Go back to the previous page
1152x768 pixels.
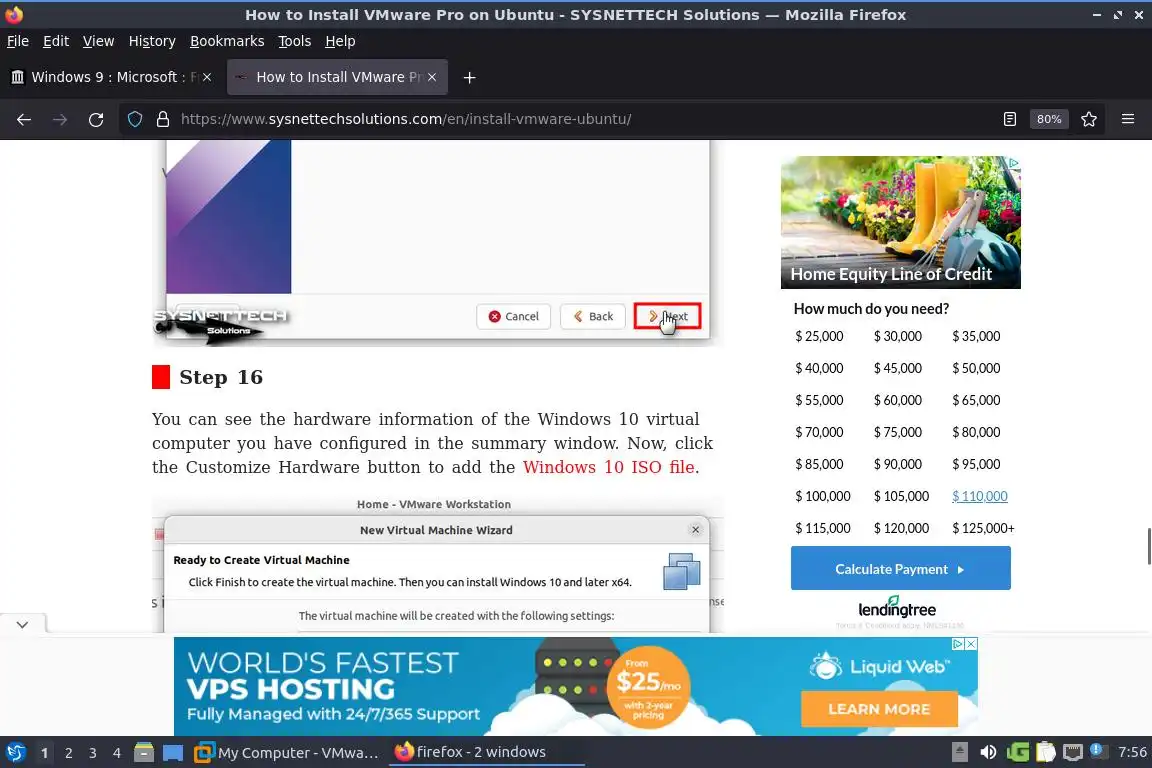[x=24, y=119]
